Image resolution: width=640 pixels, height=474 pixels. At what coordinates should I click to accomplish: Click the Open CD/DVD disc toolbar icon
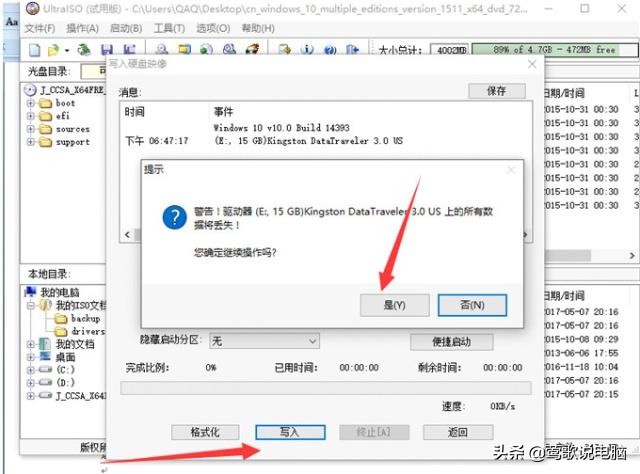[84, 49]
